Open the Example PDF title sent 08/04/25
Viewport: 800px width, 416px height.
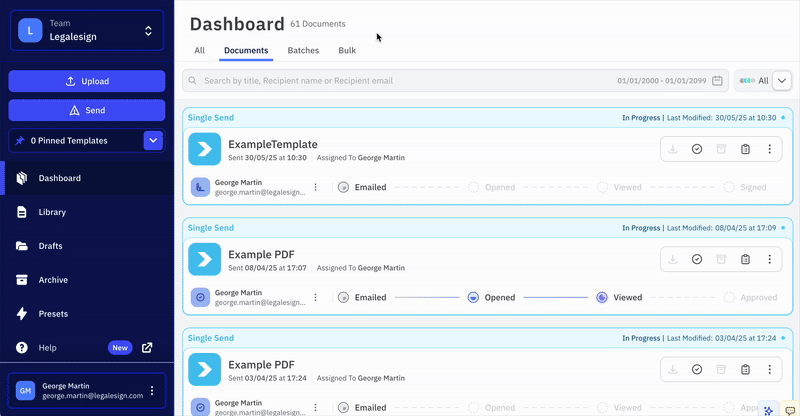pos(261,255)
